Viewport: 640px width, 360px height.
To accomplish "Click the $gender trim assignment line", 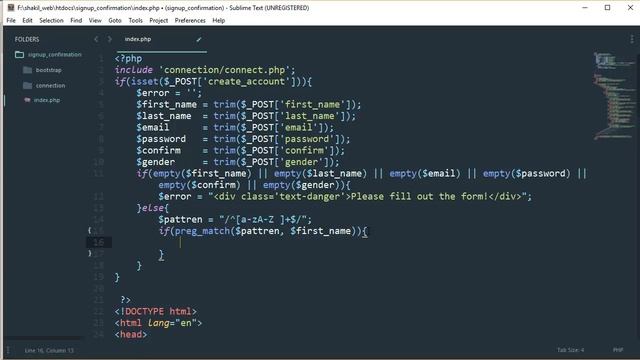I will [x=238, y=162].
